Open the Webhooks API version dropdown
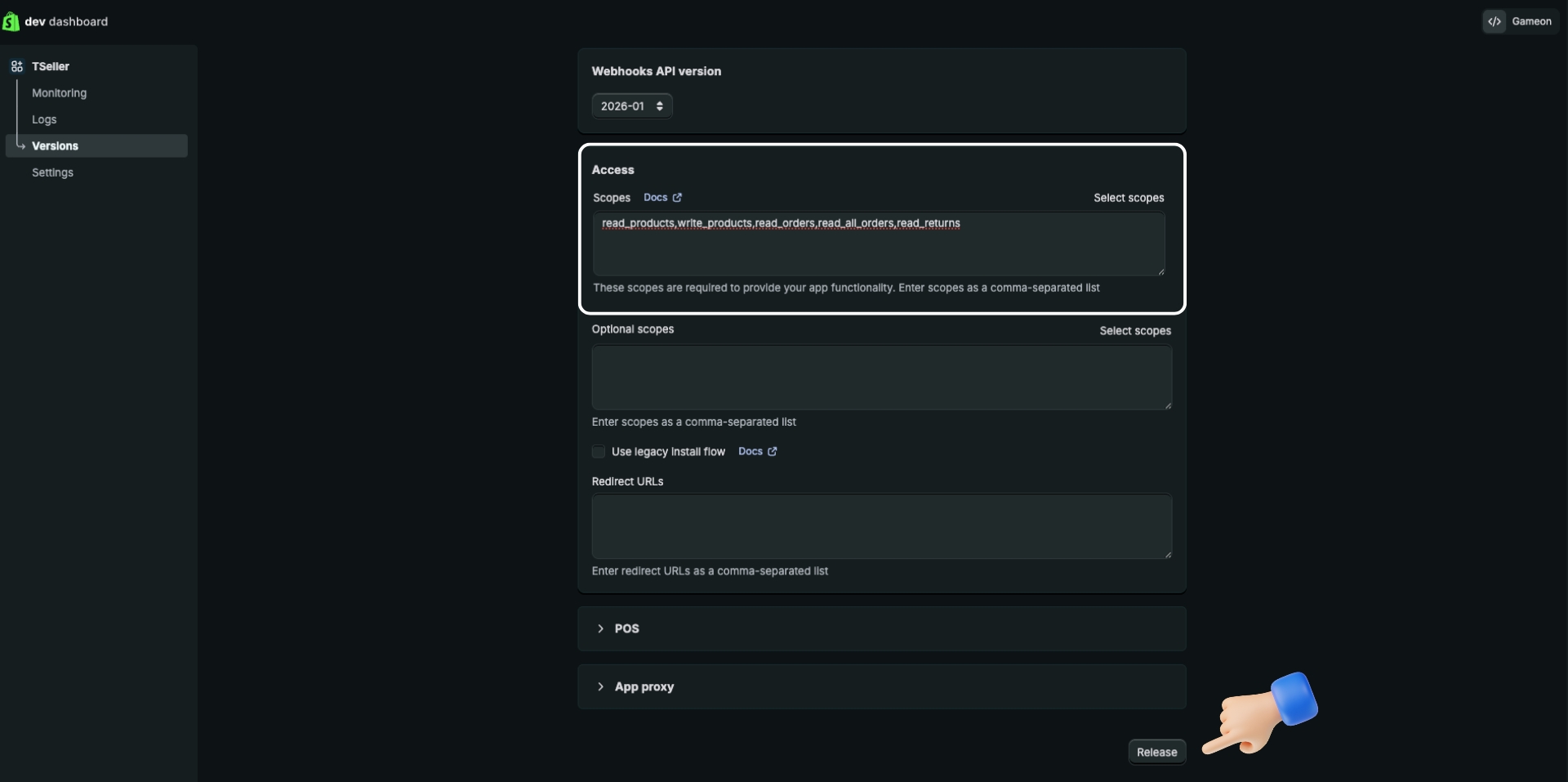Viewport: 1568px width, 782px height. [632, 105]
